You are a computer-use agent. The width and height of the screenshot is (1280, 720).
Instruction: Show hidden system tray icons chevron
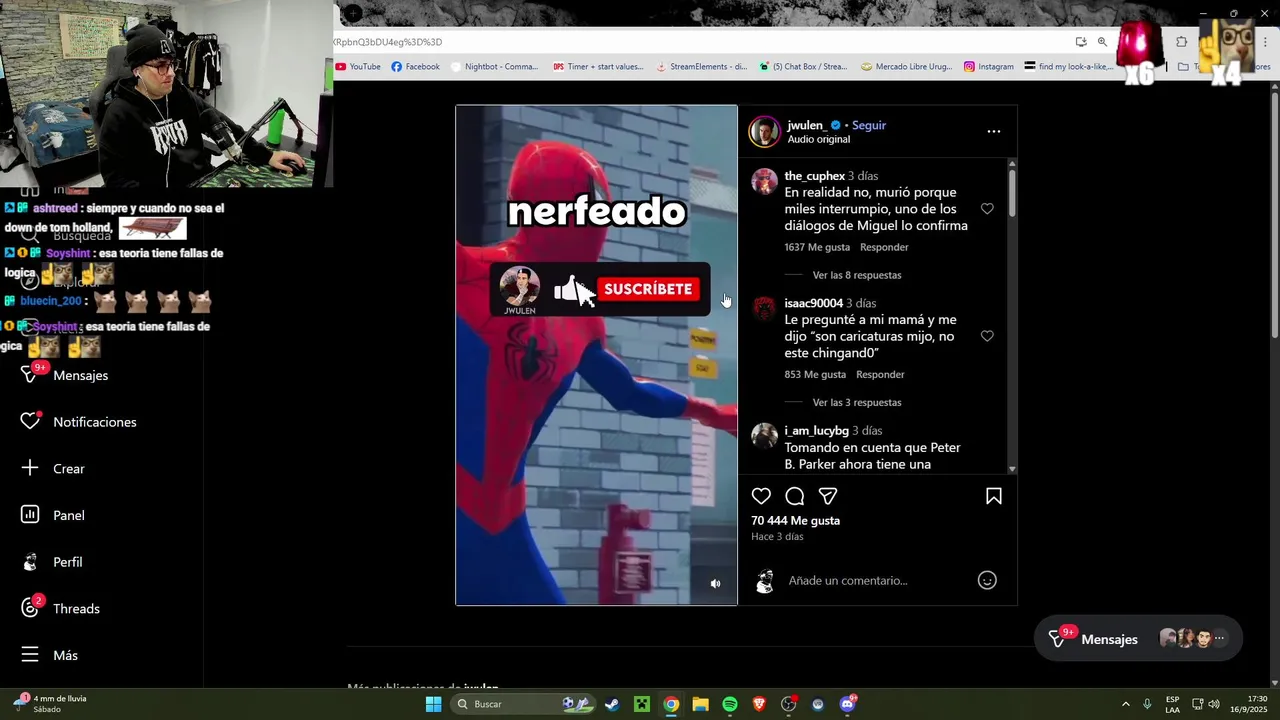tap(1125, 704)
